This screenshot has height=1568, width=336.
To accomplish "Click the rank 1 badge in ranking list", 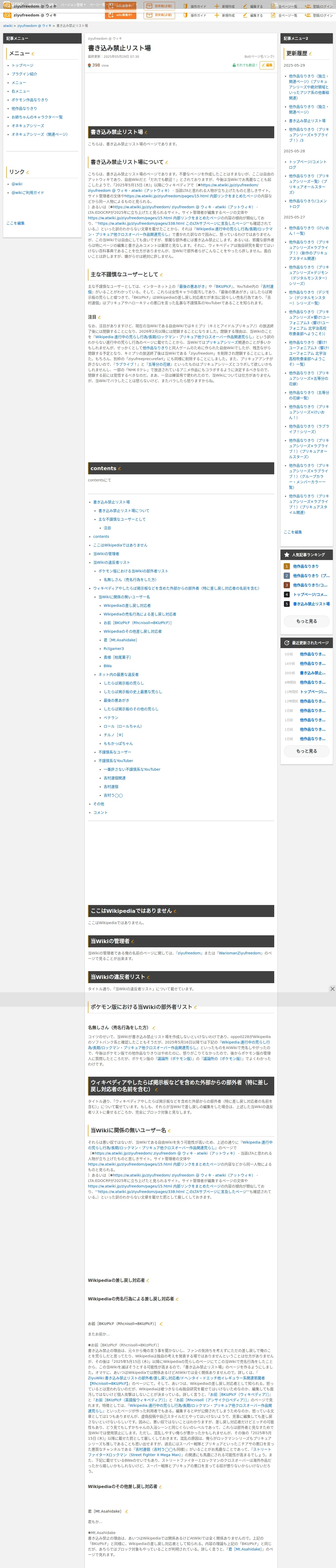I will click(287, 566).
